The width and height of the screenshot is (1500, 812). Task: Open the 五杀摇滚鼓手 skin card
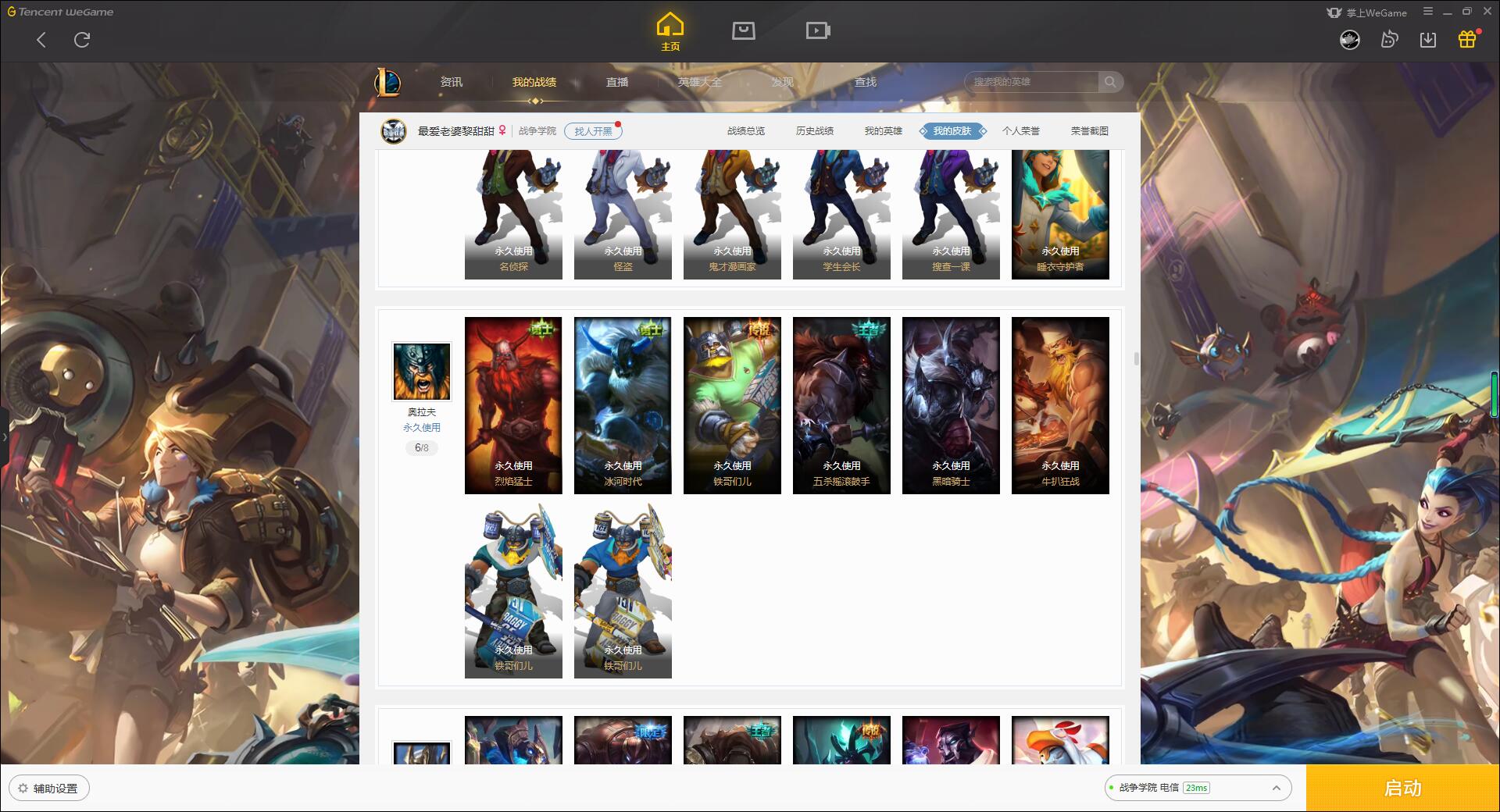tap(841, 405)
